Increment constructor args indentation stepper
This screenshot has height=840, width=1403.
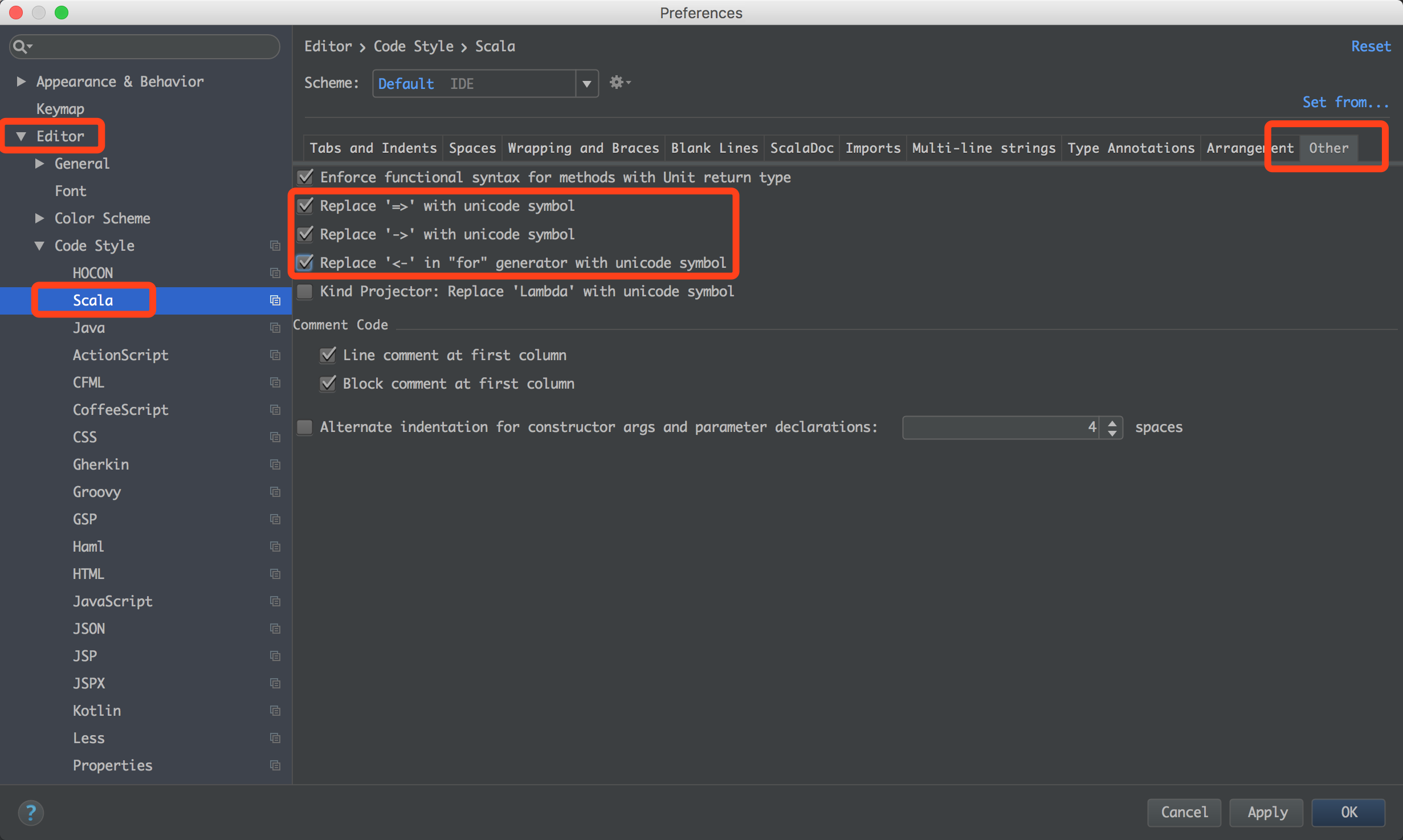coord(1112,422)
